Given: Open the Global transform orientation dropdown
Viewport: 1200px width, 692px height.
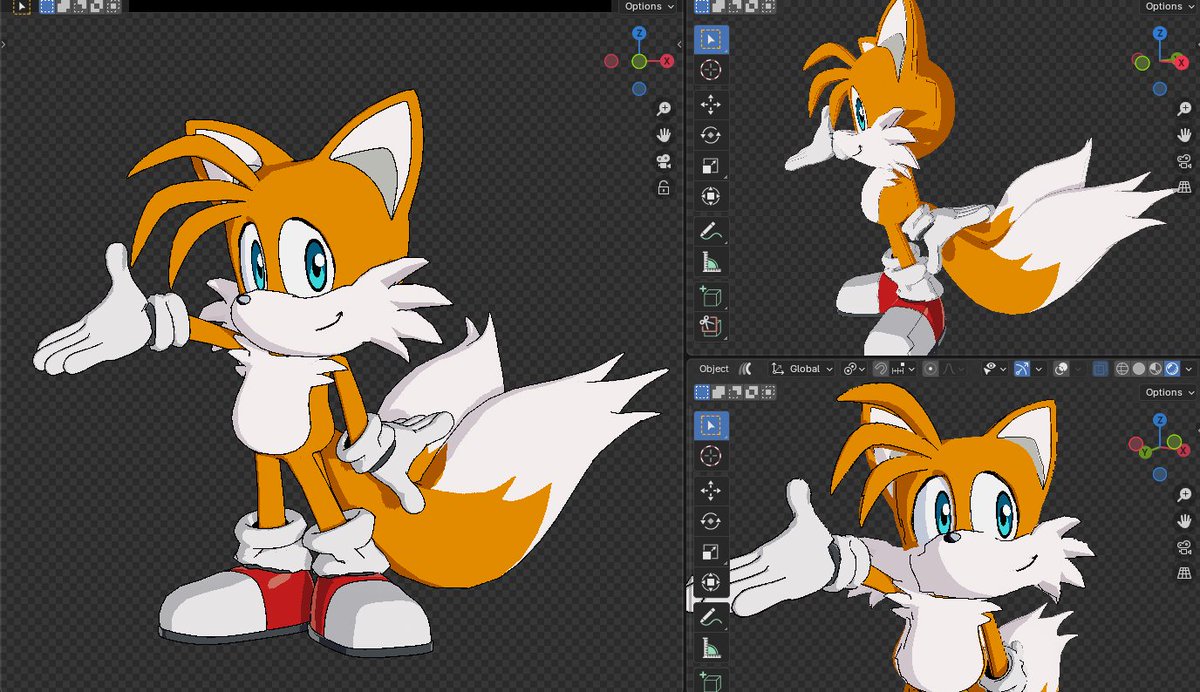Looking at the screenshot, I should (x=802, y=369).
